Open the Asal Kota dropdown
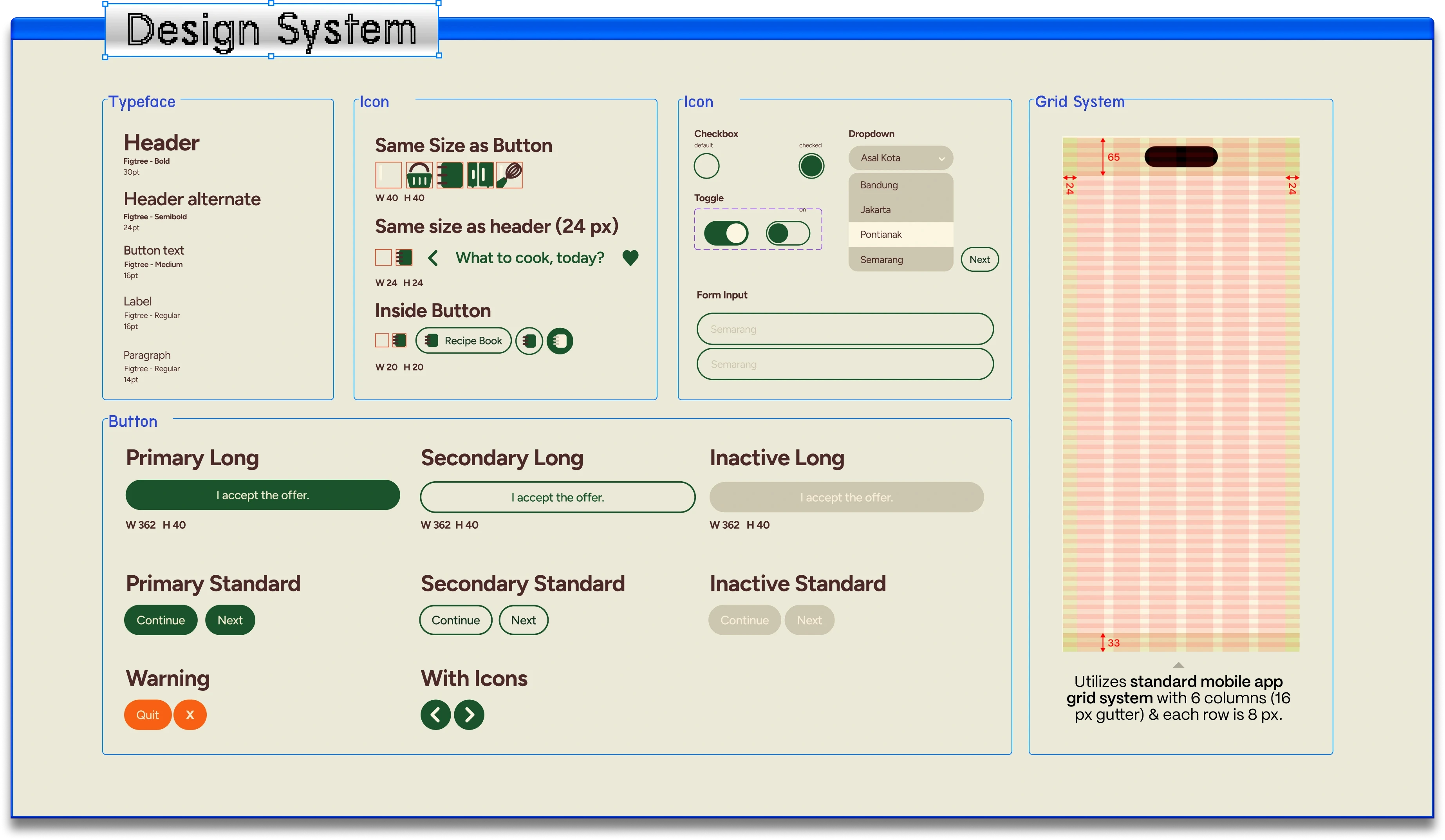This screenshot has height=840, width=1445. [x=901, y=158]
